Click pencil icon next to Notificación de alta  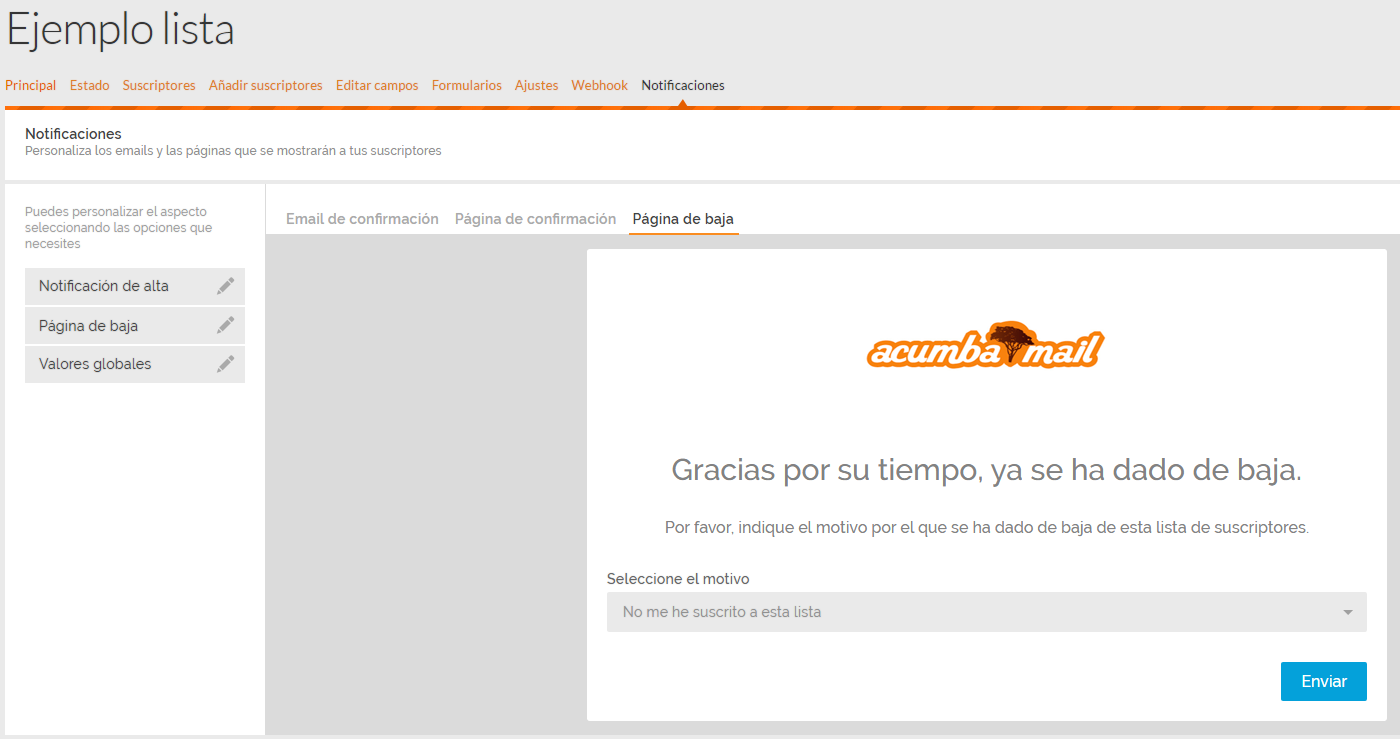226,286
